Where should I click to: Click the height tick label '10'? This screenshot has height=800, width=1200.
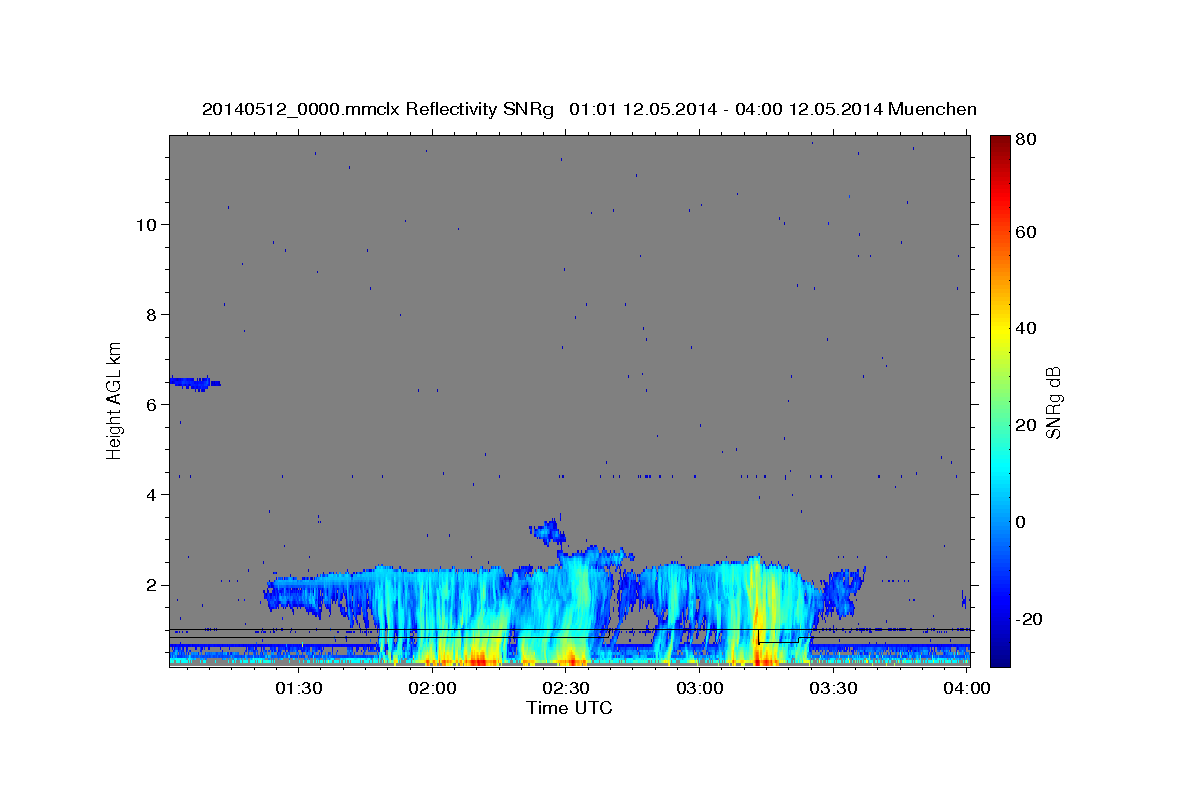tap(146, 224)
